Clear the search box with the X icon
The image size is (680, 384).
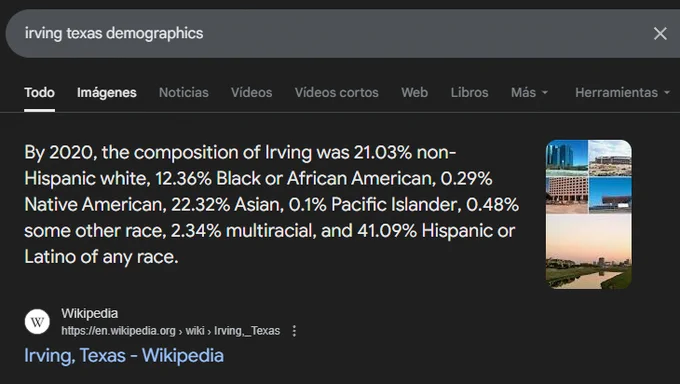pos(660,33)
